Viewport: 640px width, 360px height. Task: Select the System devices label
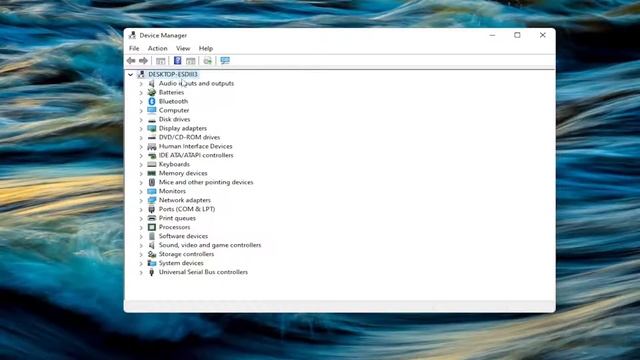coord(181,263)
